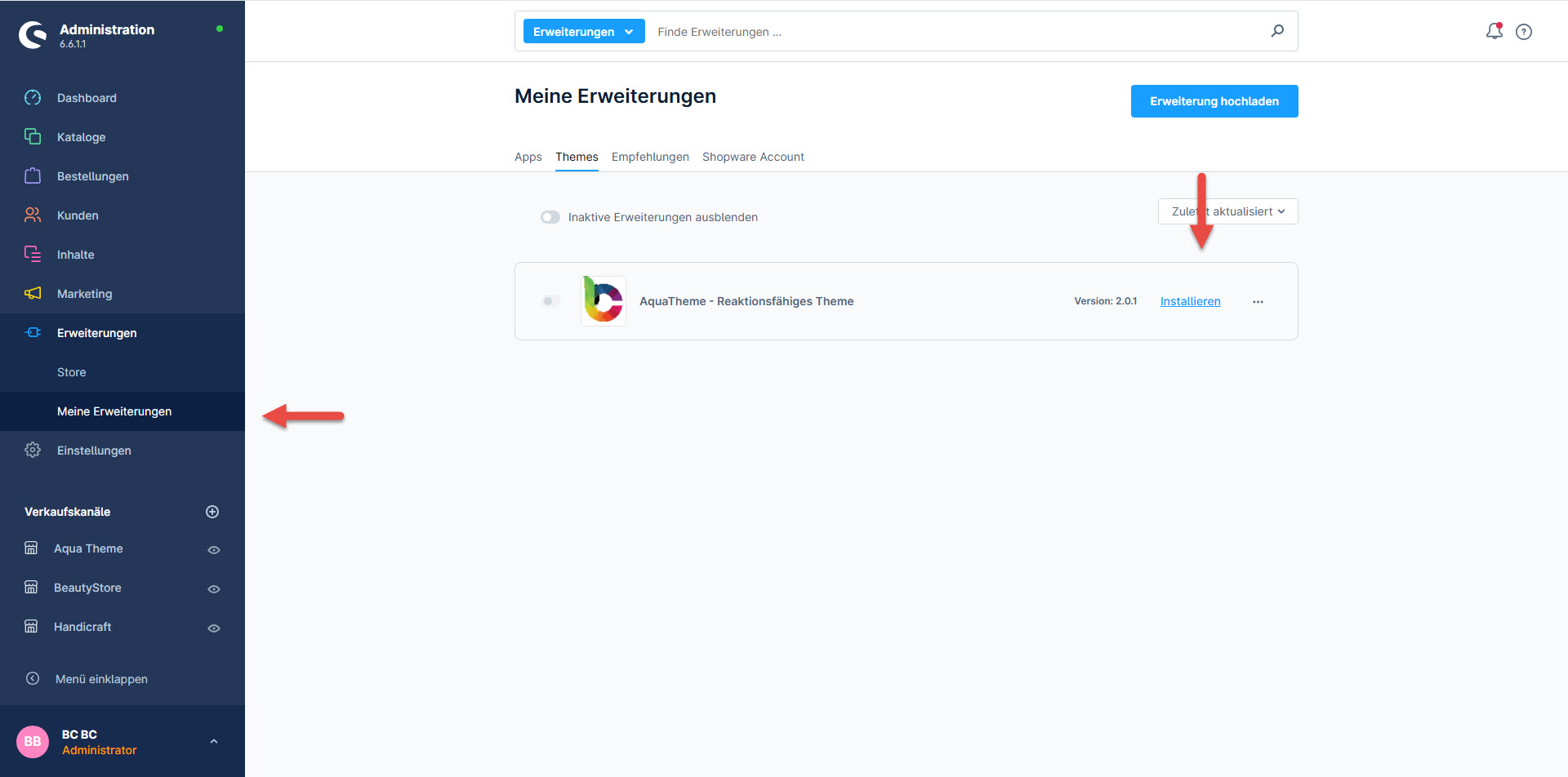Open the help question mark icon

1523,32
